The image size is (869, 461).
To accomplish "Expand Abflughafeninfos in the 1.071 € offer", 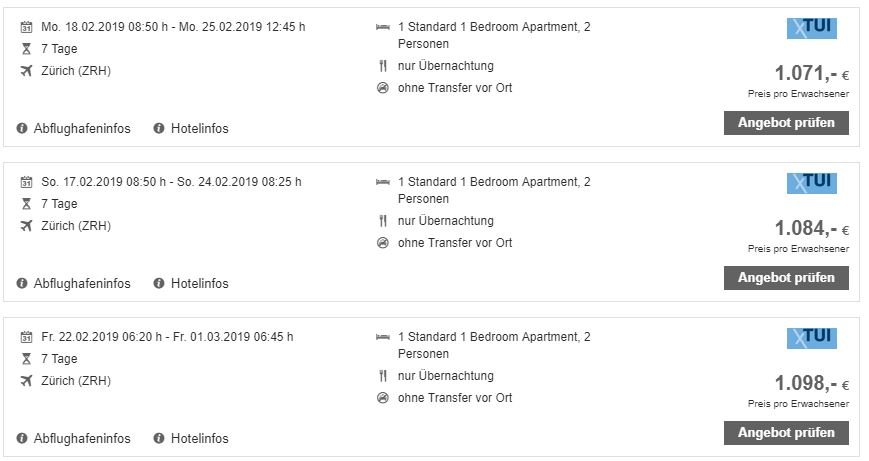I will [x=81, y=129].
